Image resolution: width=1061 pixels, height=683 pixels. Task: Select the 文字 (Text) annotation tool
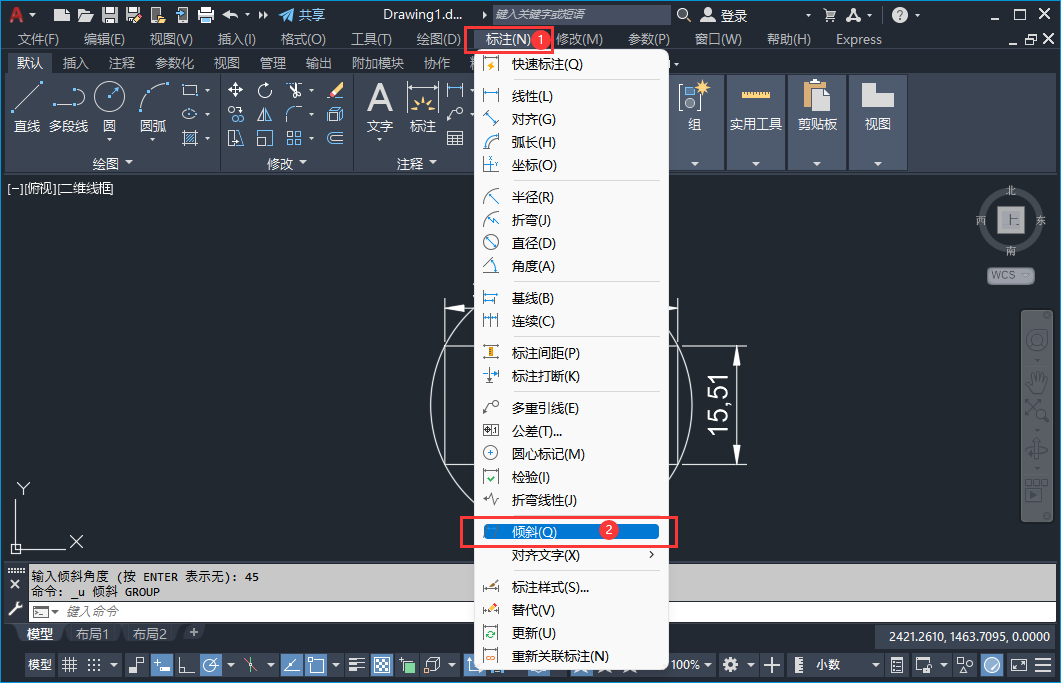380,108
